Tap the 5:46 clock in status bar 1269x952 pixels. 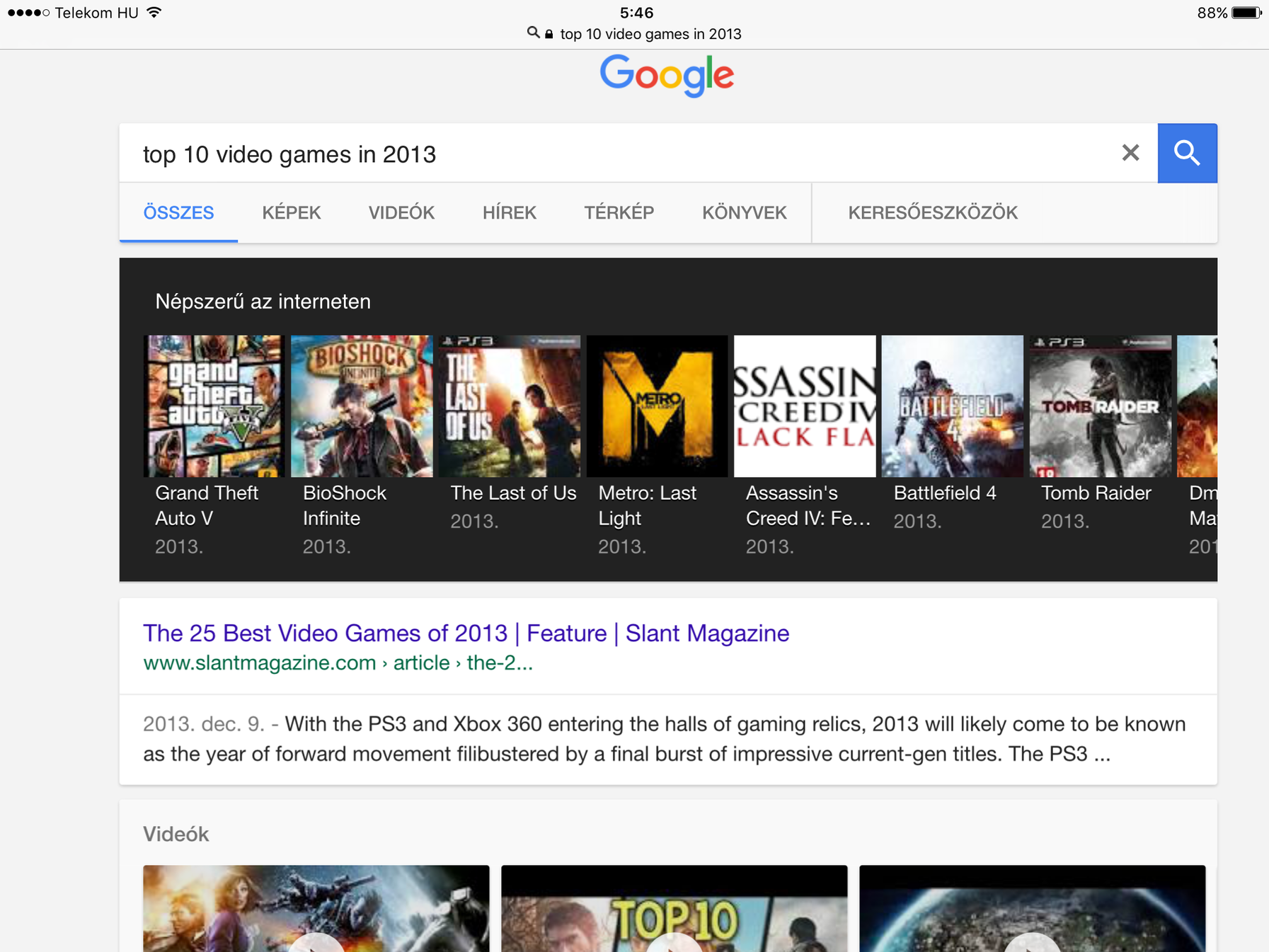pyautogui.click(x=636, y=12)
